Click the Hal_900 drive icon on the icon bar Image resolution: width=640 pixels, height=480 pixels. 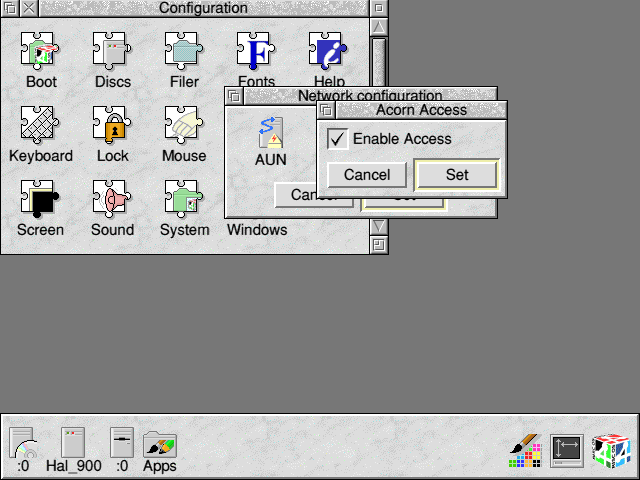pos(73,442)
